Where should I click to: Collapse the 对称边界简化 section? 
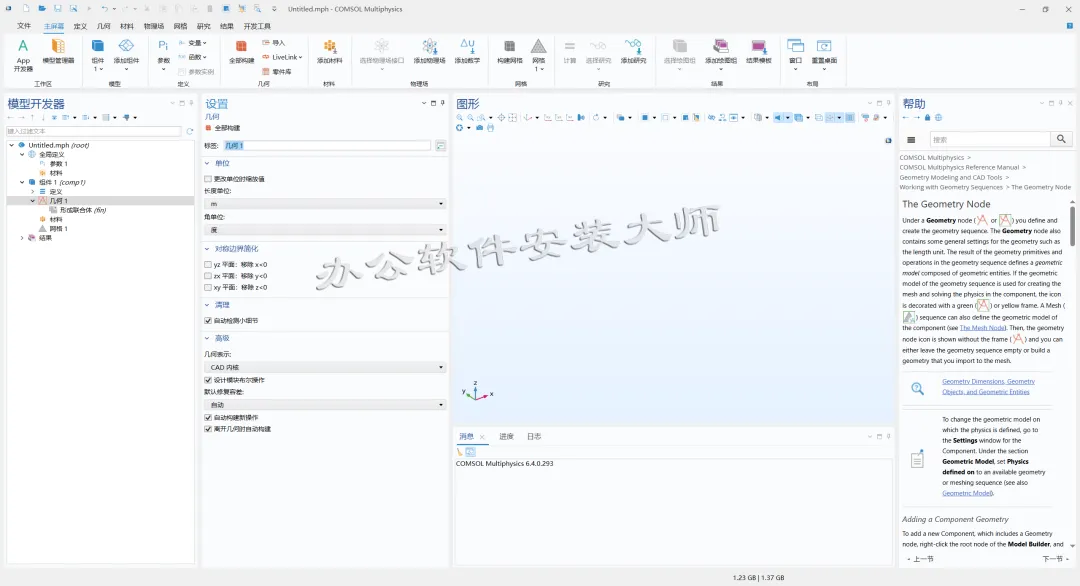point(207,249)
